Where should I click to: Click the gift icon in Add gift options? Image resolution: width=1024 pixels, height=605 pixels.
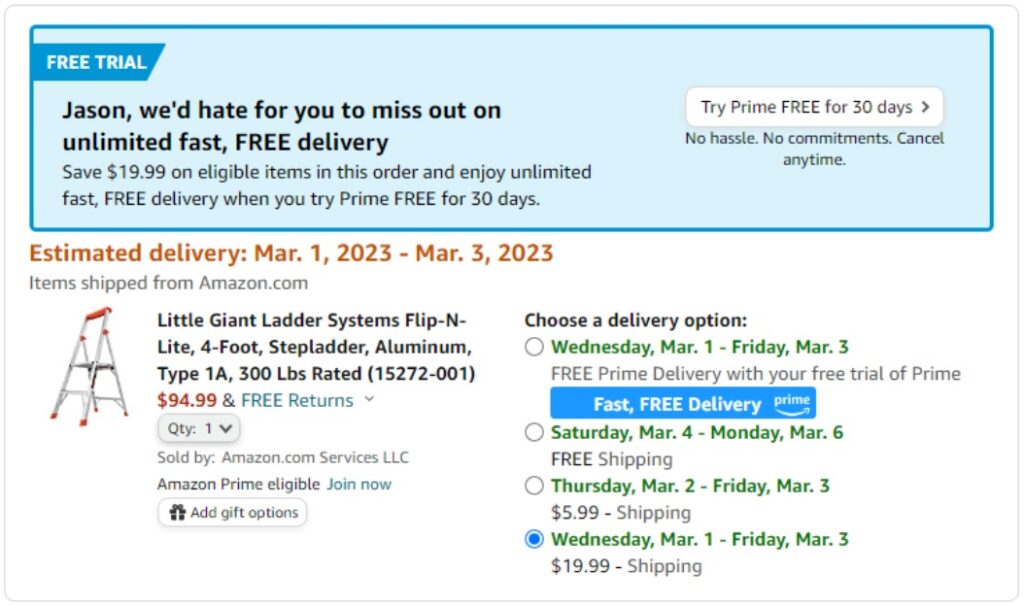[x=178, y=513]
